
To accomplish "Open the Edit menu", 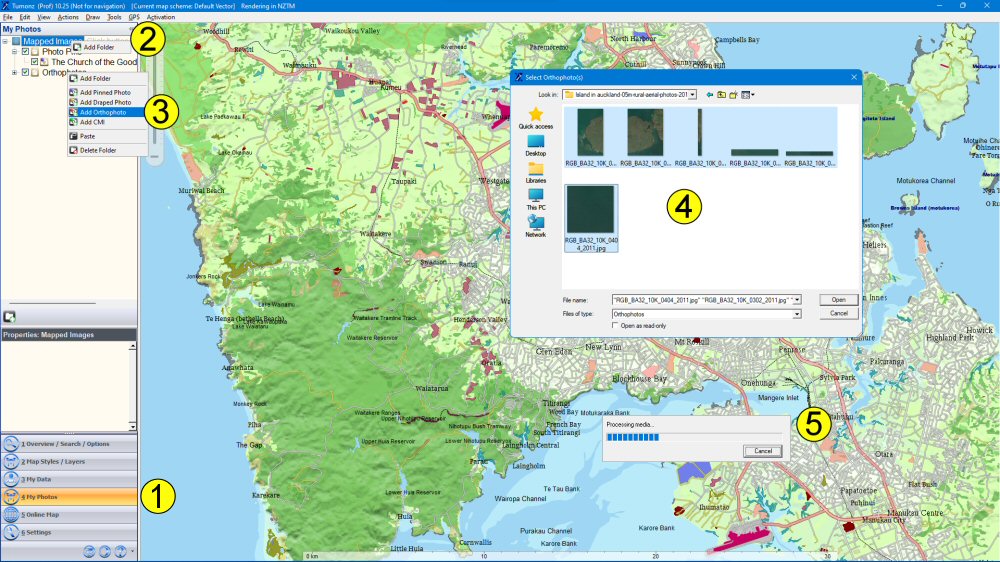I will 25,17.
